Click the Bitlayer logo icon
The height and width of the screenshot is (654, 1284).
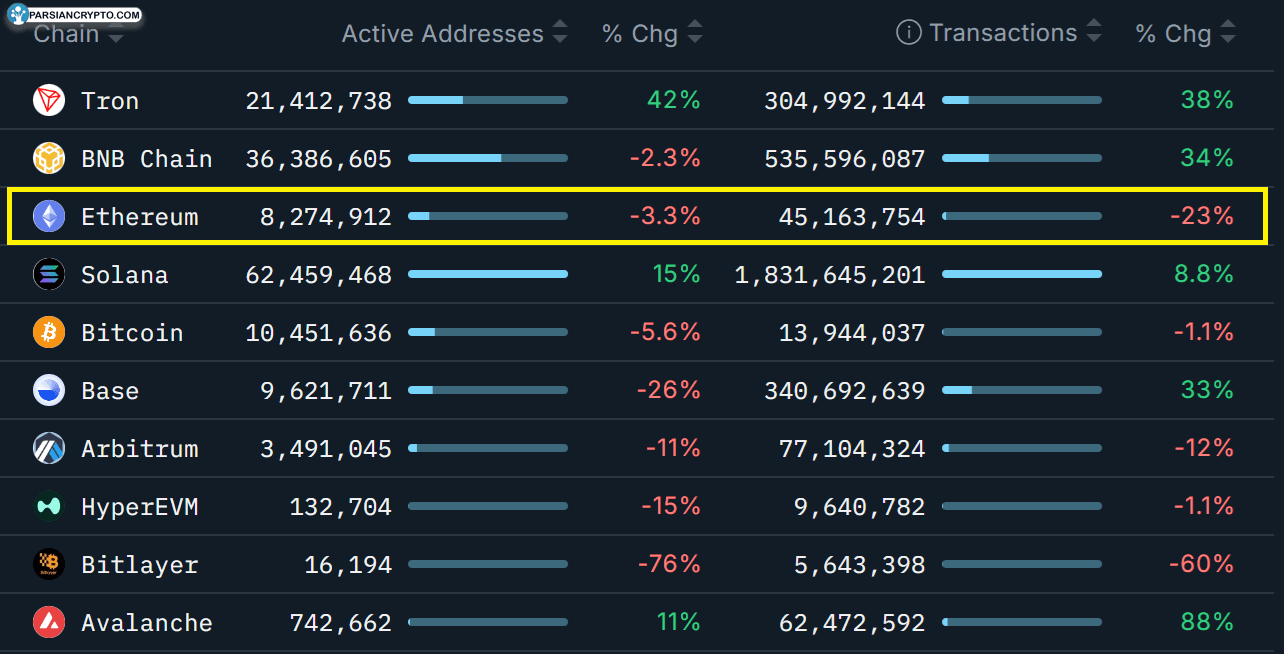tap(49, 565)
